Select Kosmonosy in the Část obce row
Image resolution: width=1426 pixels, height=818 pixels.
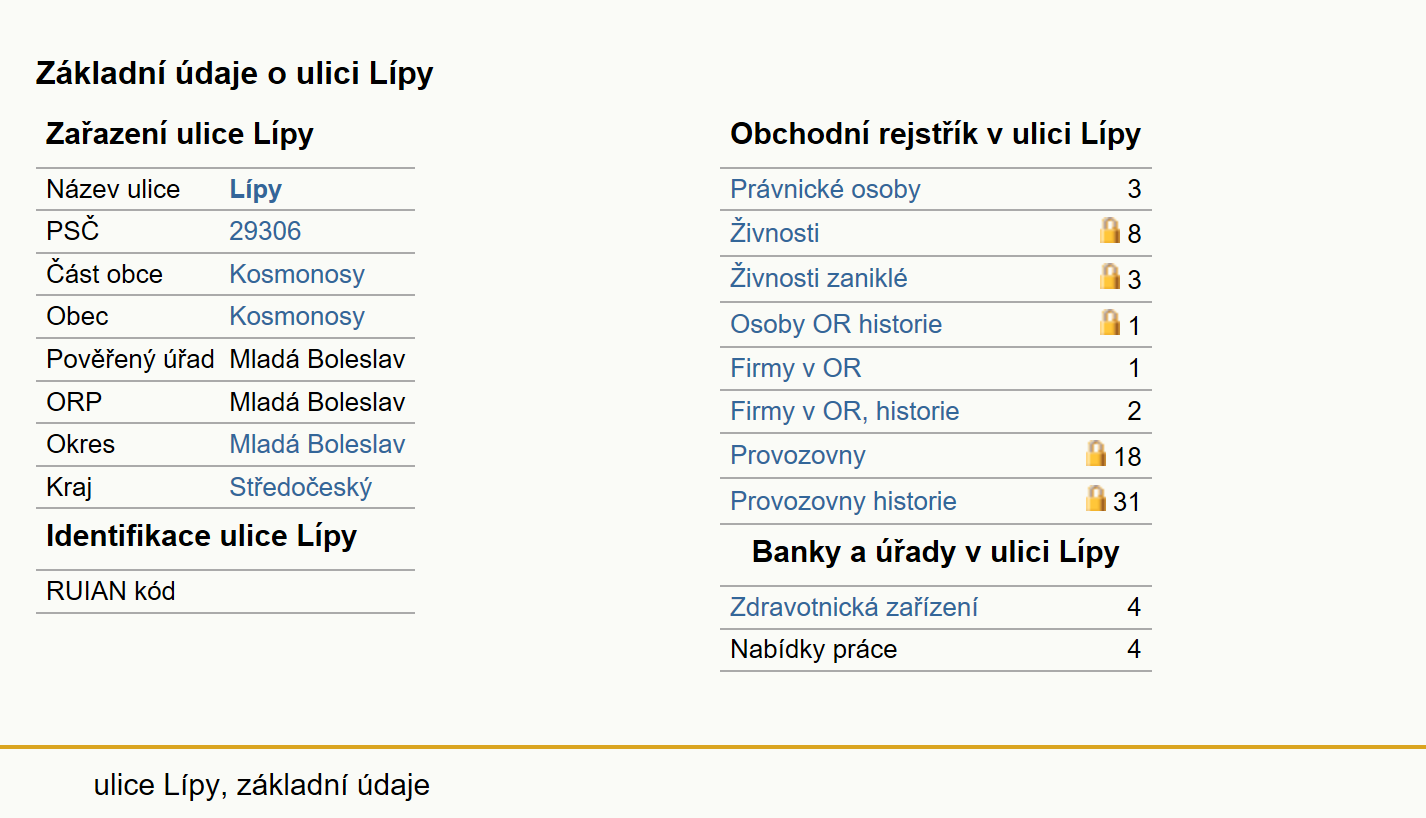click(x=297, y=274)
